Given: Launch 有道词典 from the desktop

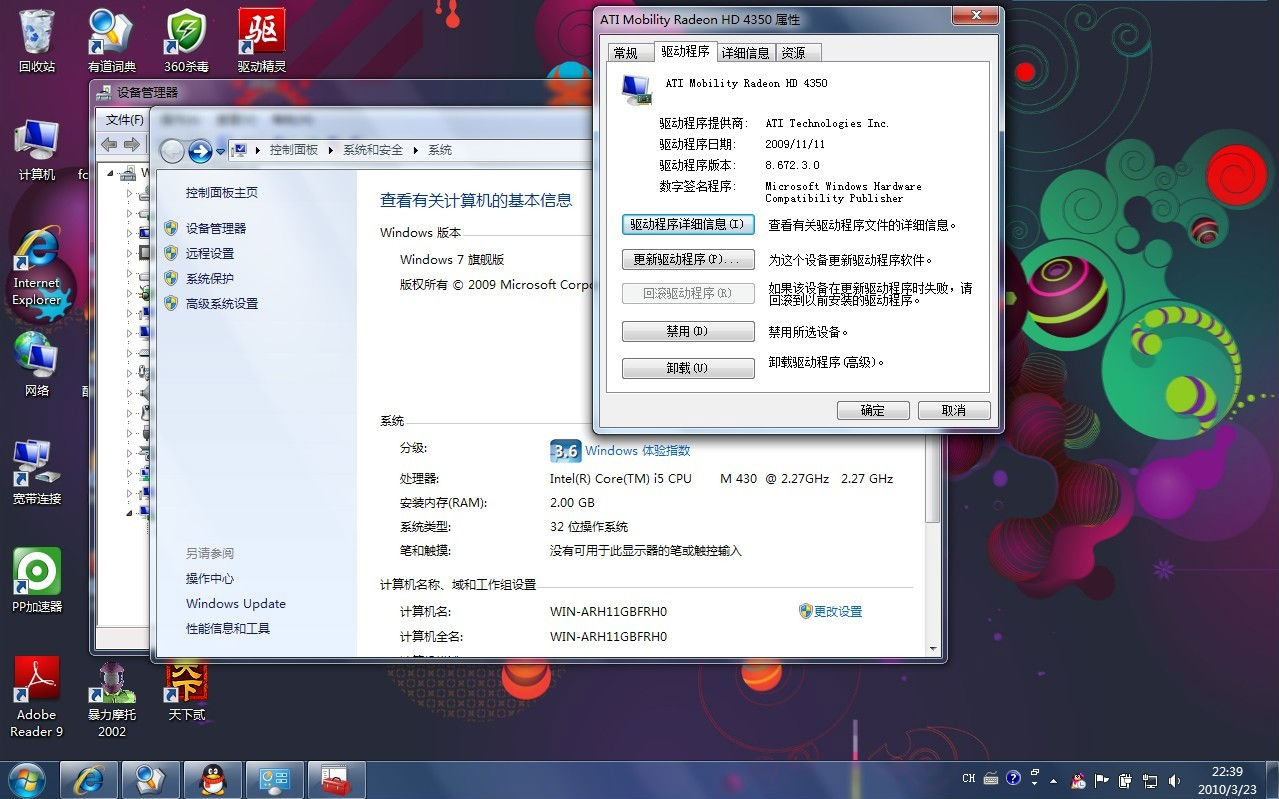Looking at the screenshot, I should [111, 41].
